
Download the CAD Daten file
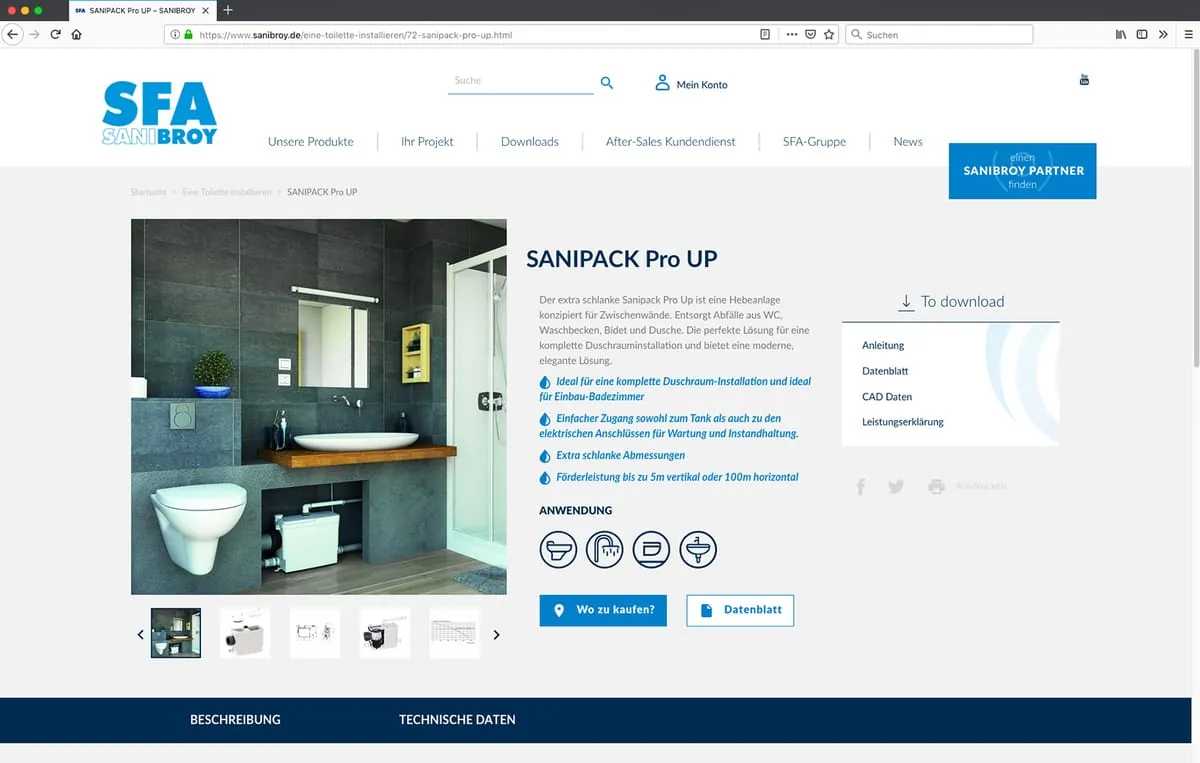point(886,397)
